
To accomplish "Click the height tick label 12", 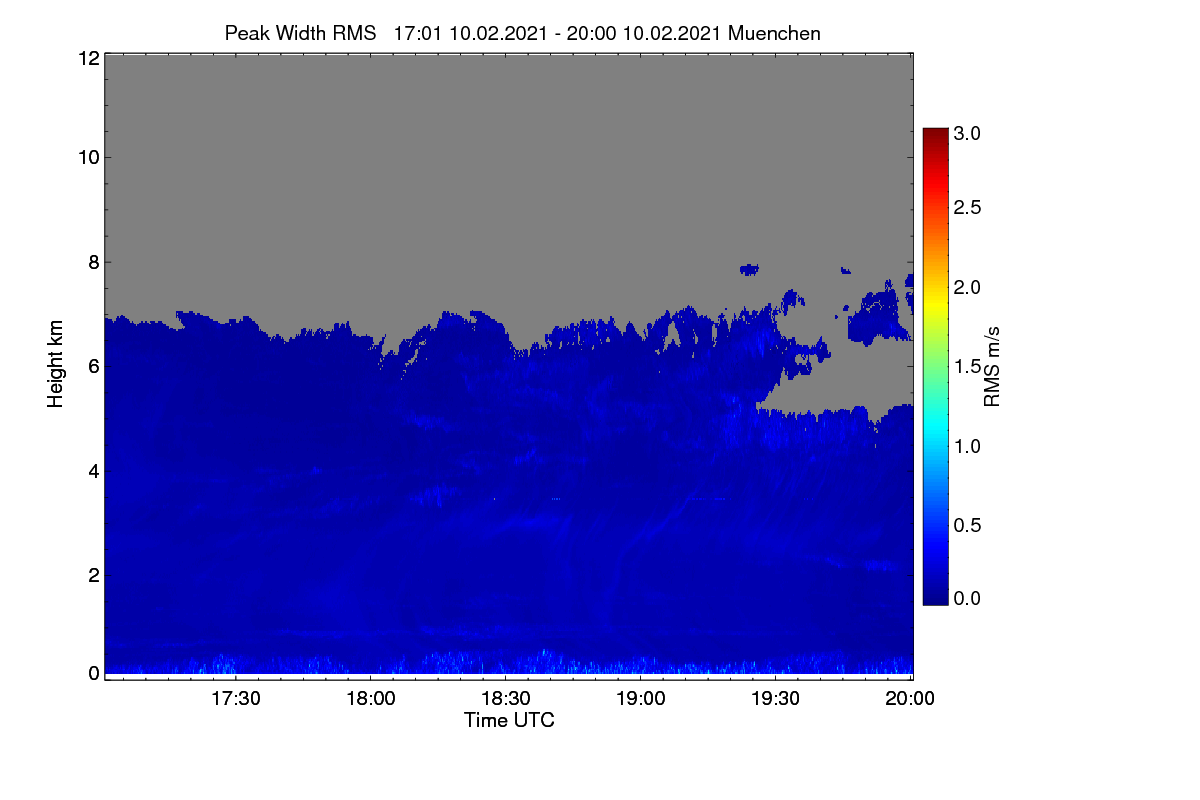I will [x=87, y=58].
